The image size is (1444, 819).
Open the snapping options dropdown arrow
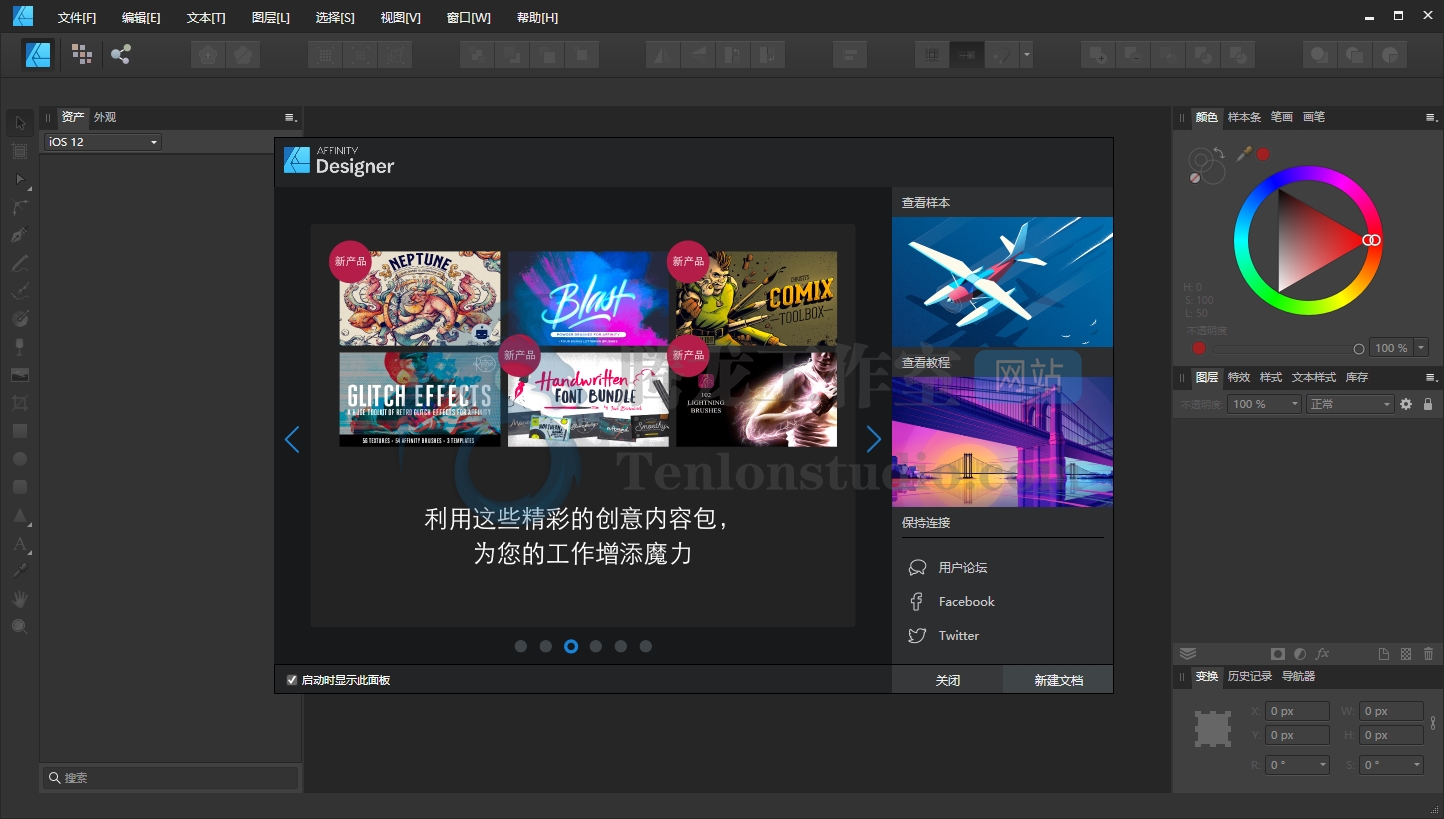1026,54
